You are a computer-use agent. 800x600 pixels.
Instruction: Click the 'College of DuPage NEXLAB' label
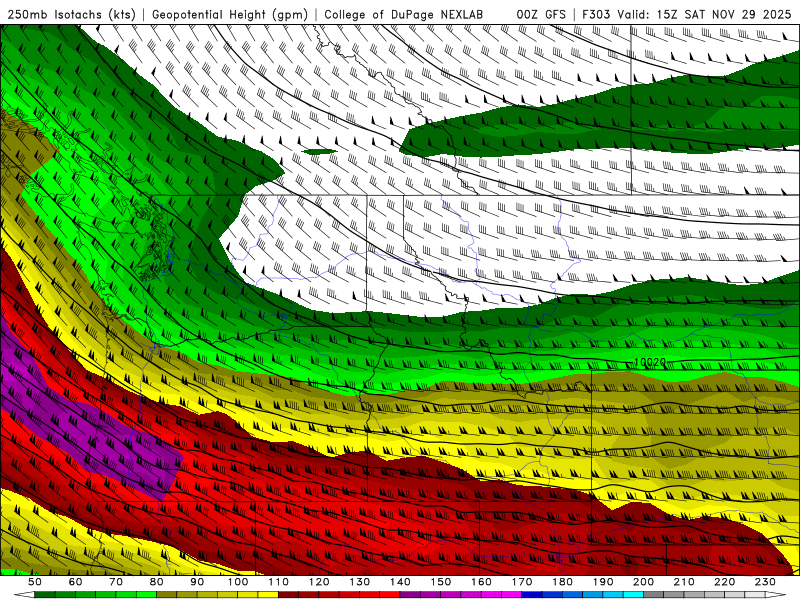(x=403, y=14)
